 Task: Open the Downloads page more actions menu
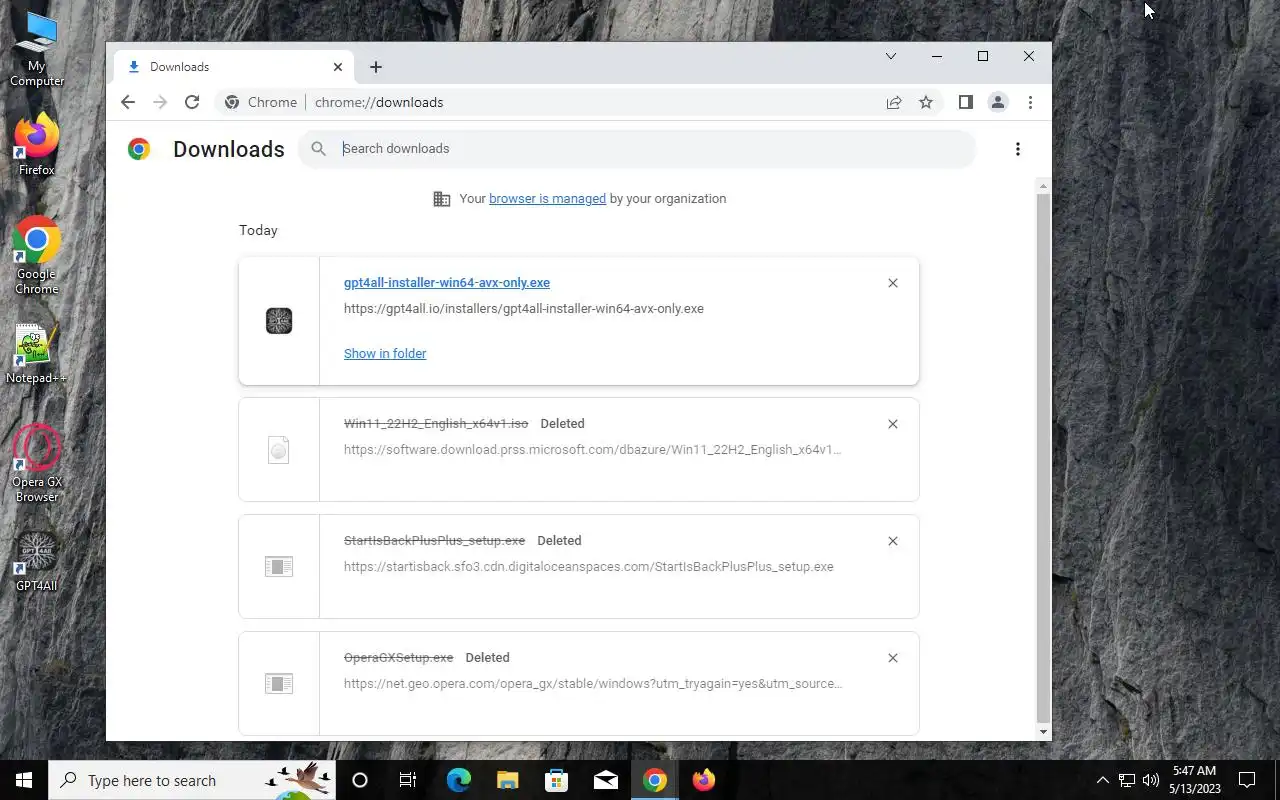click(1018, 149)
